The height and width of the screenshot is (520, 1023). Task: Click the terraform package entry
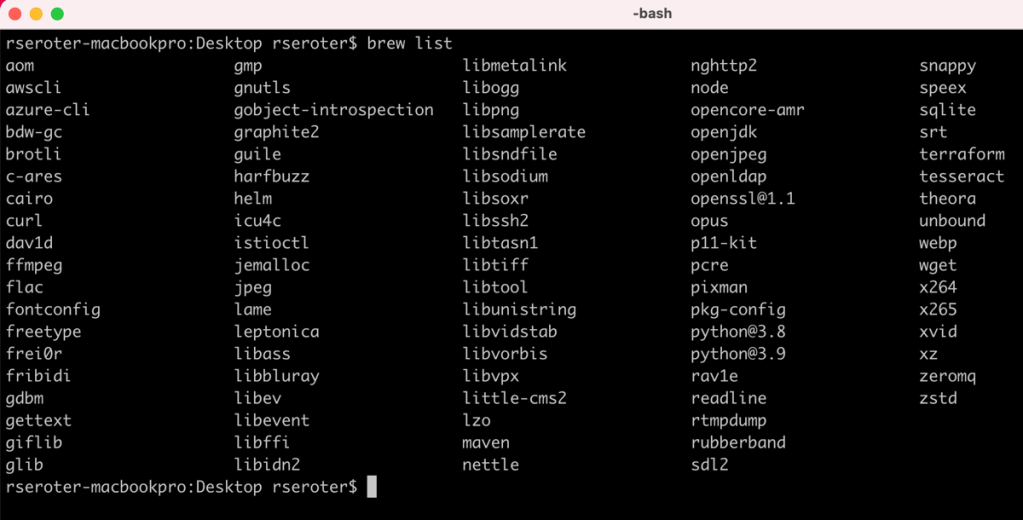pos(961,154)
